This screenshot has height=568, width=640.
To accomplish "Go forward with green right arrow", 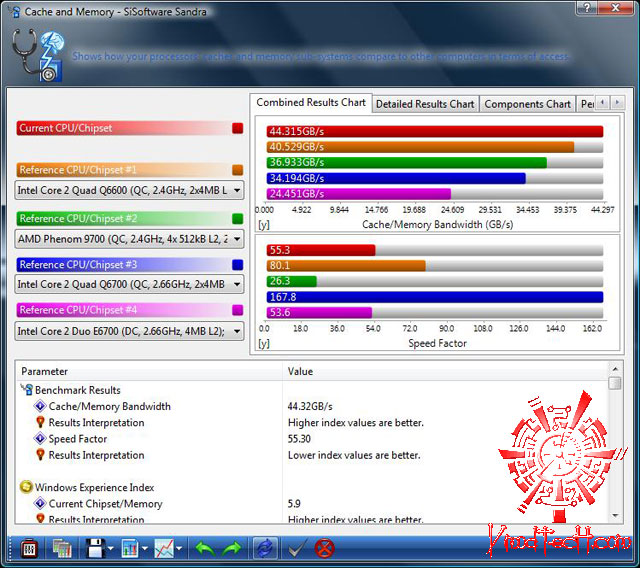I will (233, 549).
